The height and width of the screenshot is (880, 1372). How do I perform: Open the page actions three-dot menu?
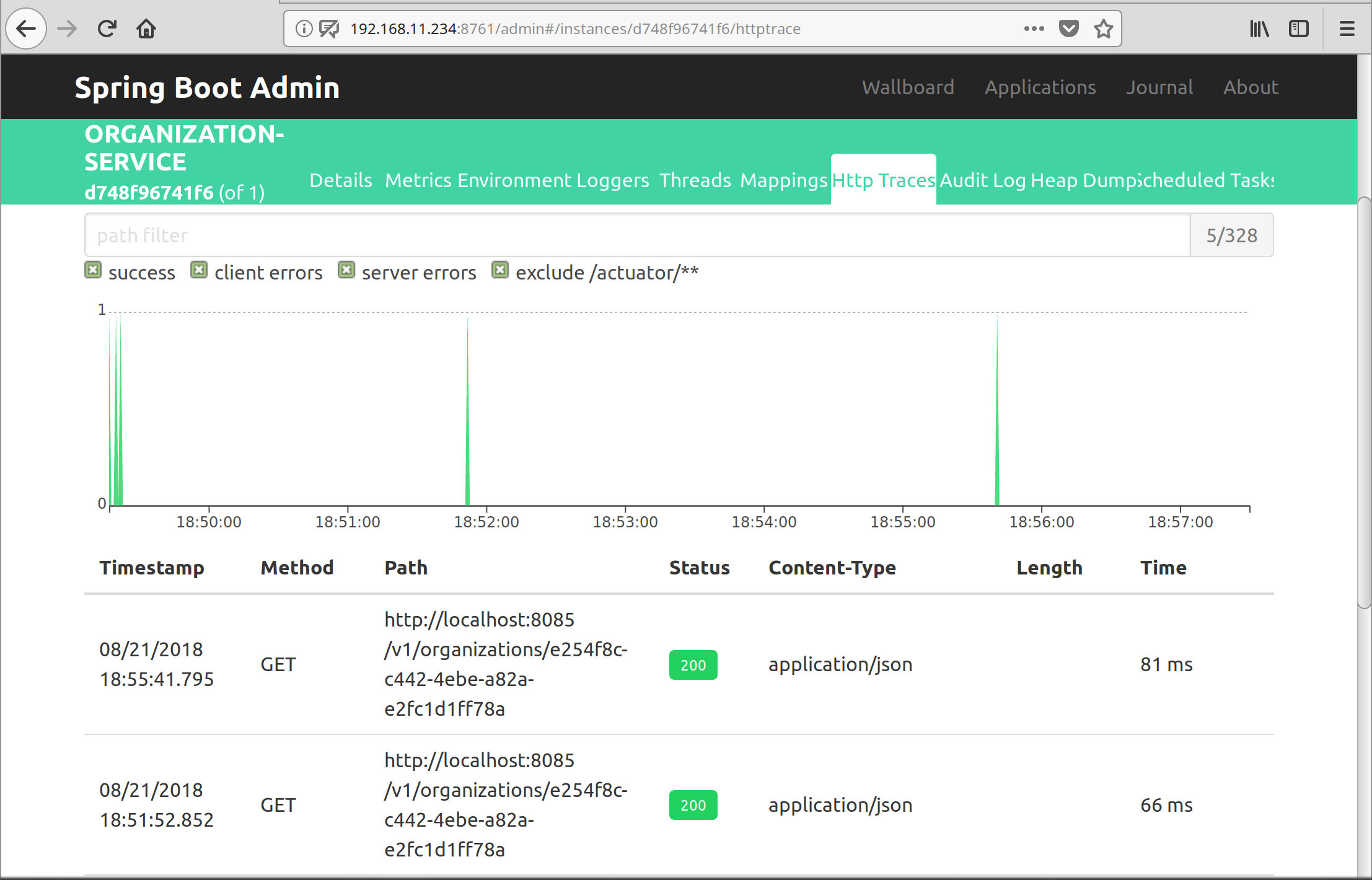point(1034,29)
